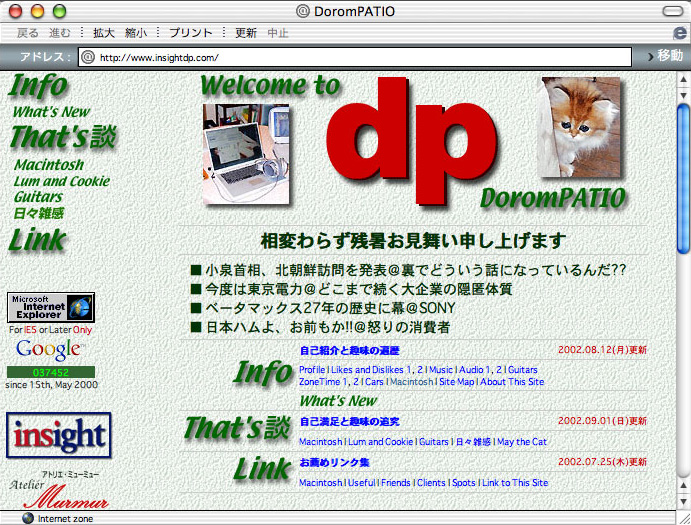Click the Microsoft Internet Explorer badge
This screenshot has width=691, height=525.
(51, 307)
